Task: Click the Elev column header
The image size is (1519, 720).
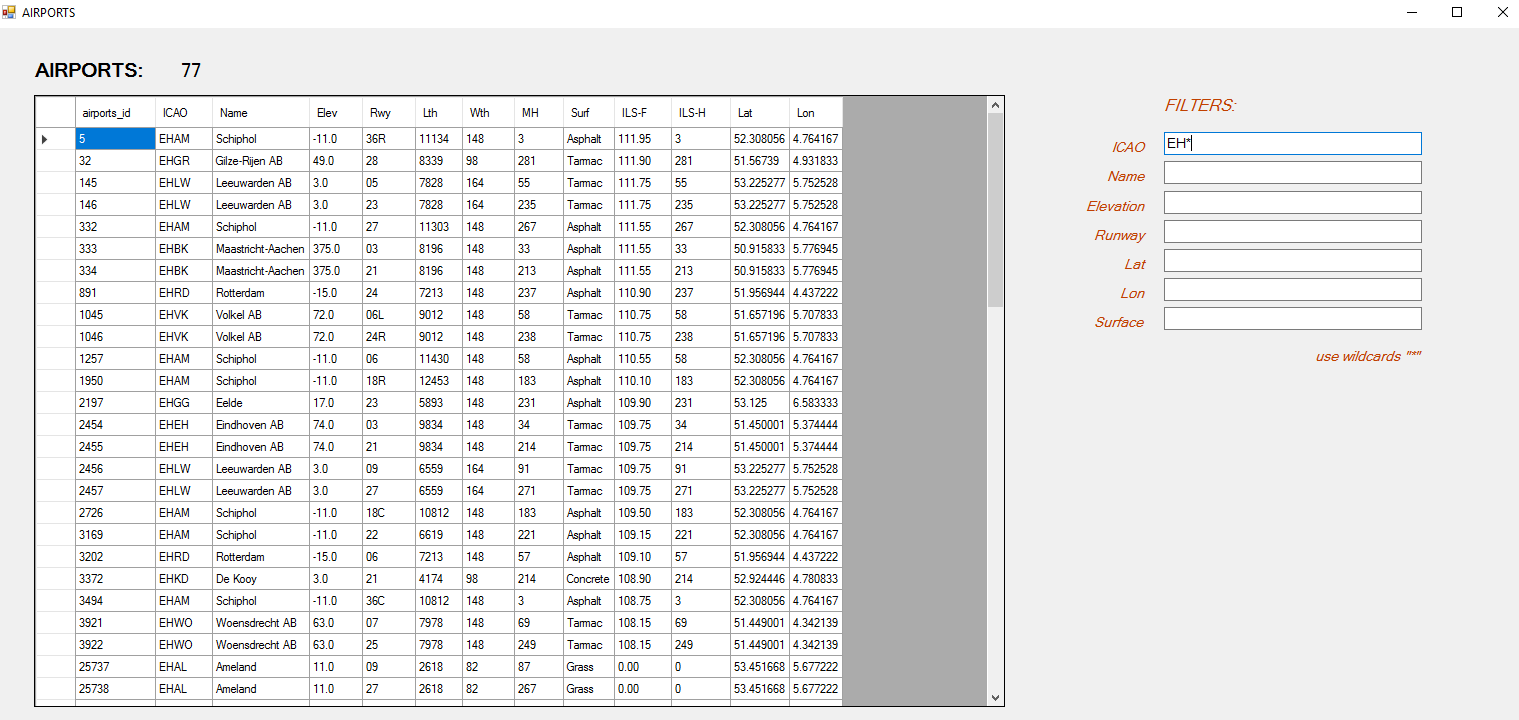Action: [x=336, y=112]
